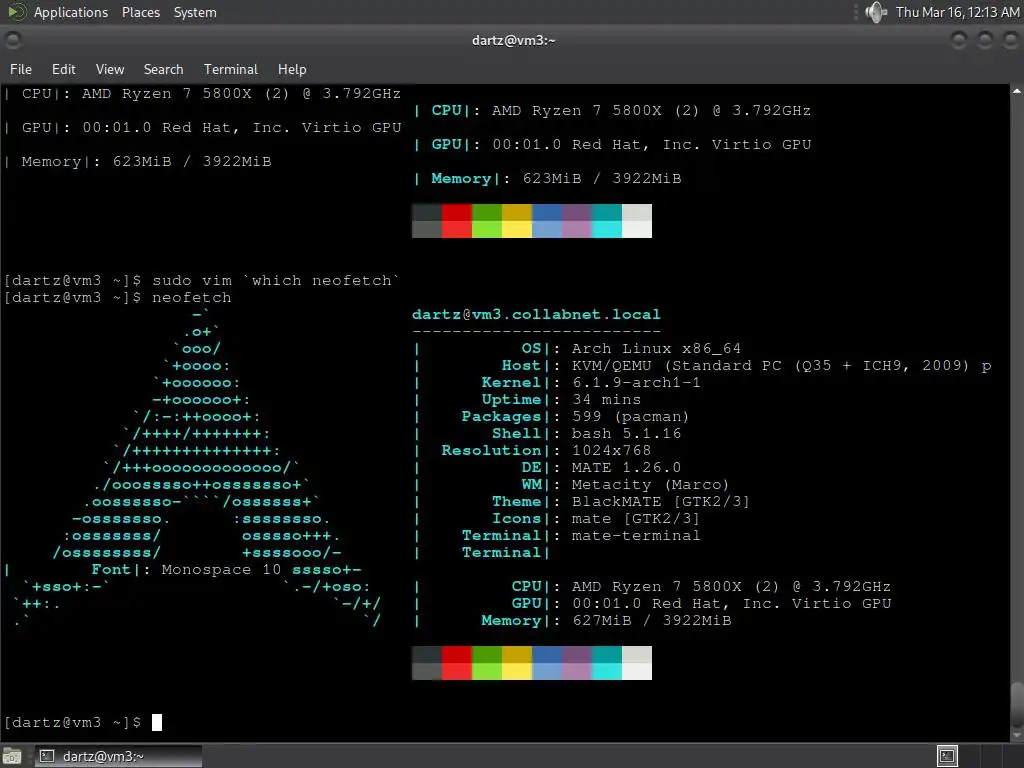Click the '1024x768' resolution value
This screenshot has height=768, width=1024.
tap(611, 451)
